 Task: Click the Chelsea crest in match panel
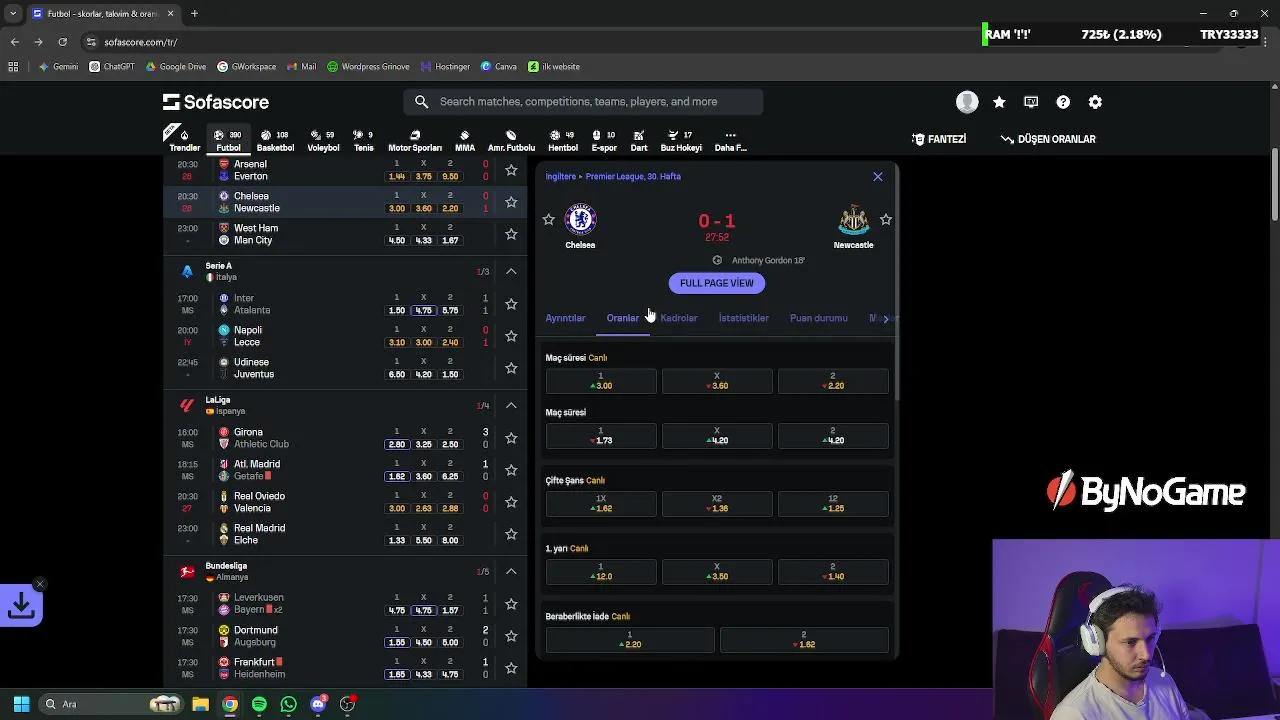pos(580,219)
